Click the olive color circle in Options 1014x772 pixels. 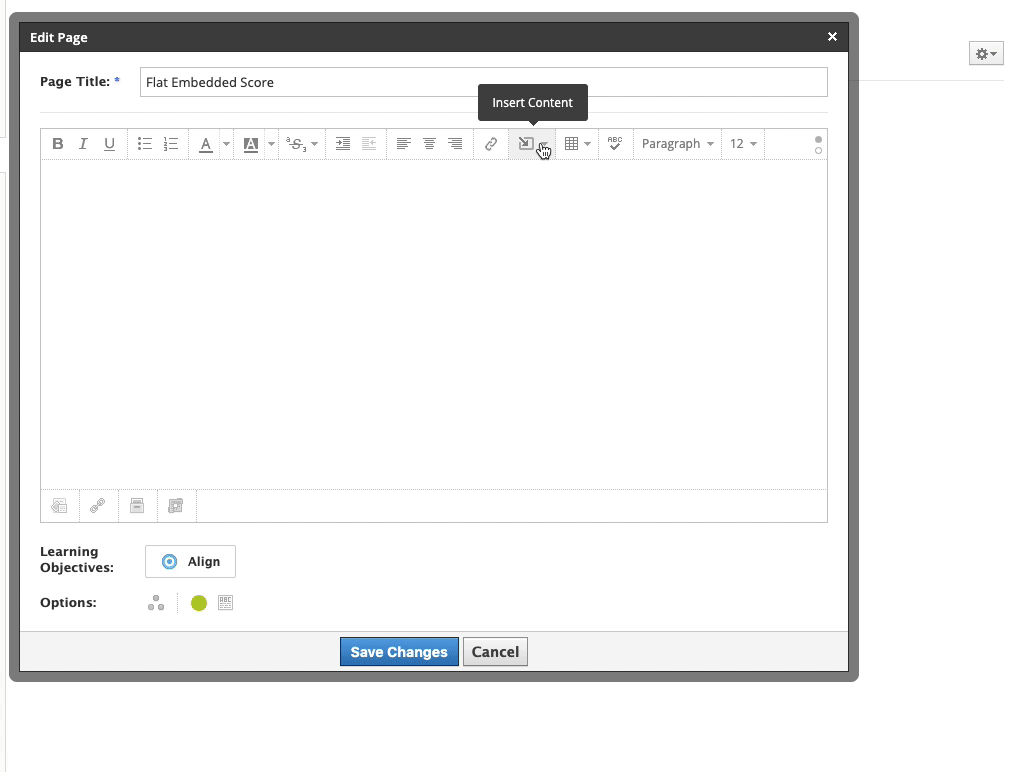click(198, 602)
